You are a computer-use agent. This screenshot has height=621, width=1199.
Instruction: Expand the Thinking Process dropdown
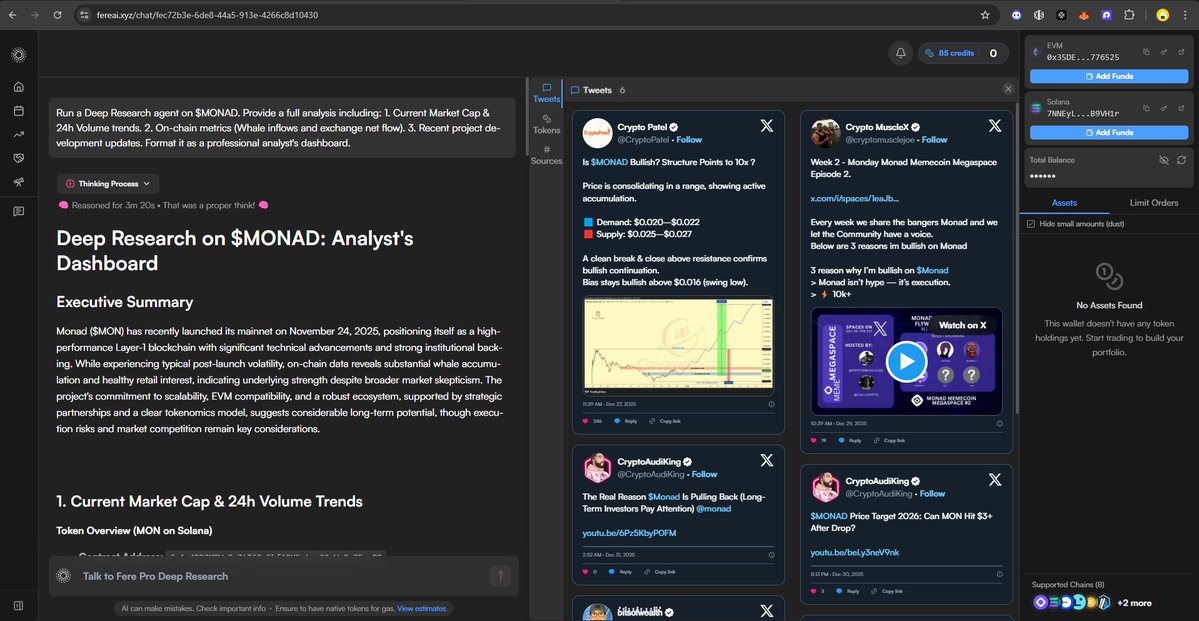(x=107, y=183)
